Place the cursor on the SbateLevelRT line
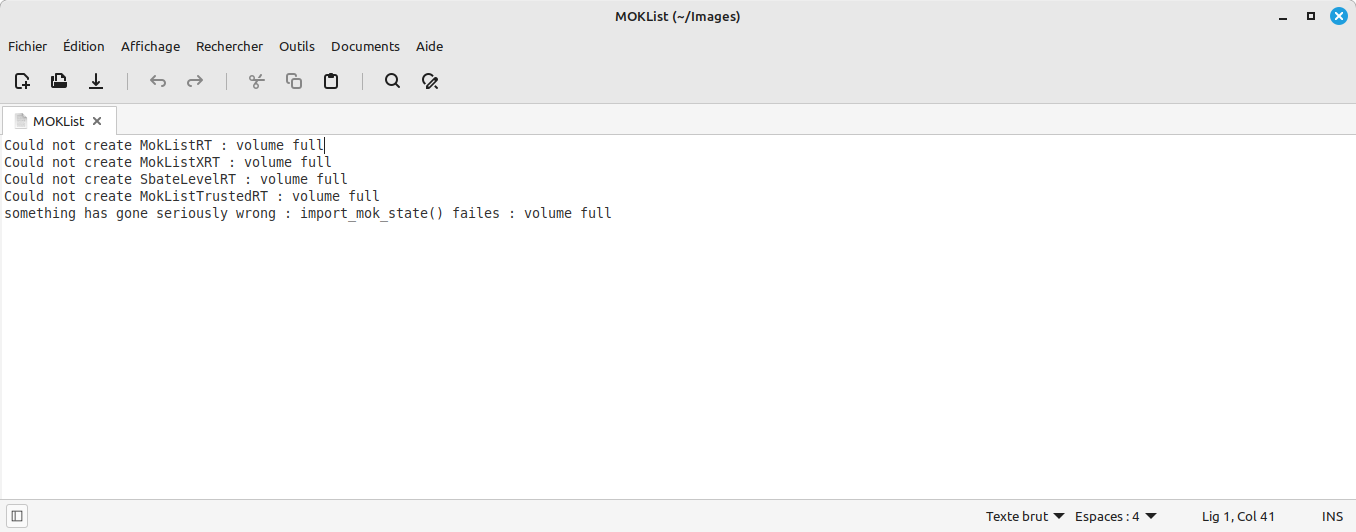This screenshot has width=1356, height=532. pyautogui.click(x=176, y=179)
